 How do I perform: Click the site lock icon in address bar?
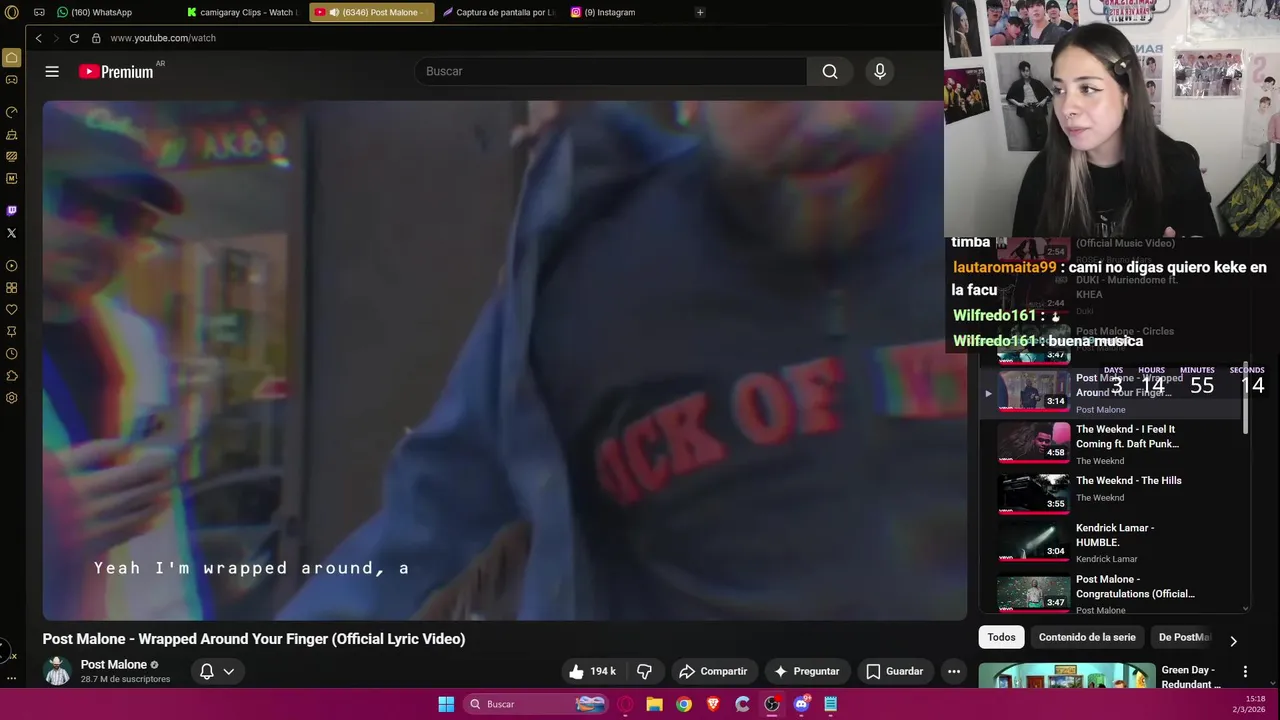point(96,38)
